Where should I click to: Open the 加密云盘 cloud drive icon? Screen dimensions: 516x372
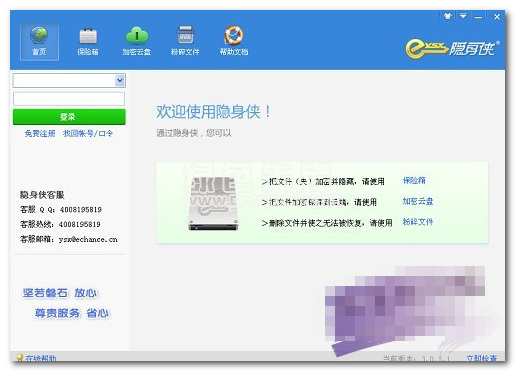pos(137,41)
